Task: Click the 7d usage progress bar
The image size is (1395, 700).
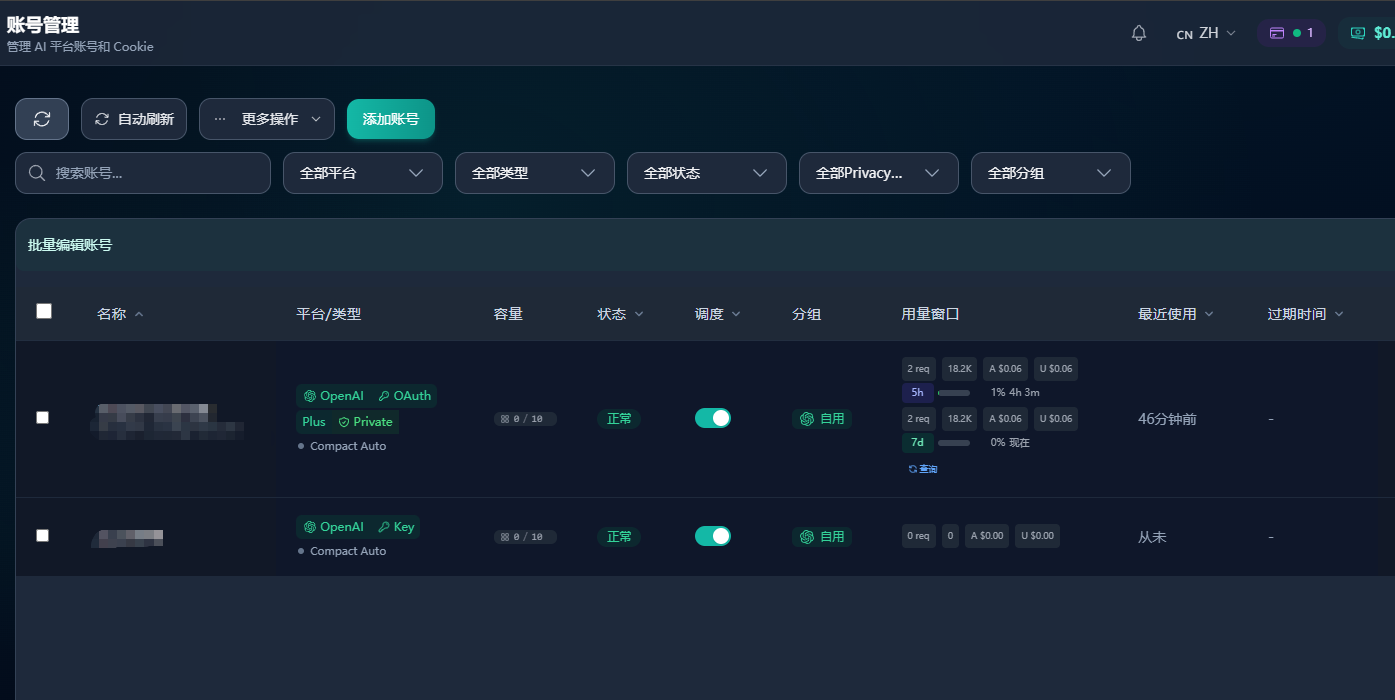Action: (x=954, y=443)
